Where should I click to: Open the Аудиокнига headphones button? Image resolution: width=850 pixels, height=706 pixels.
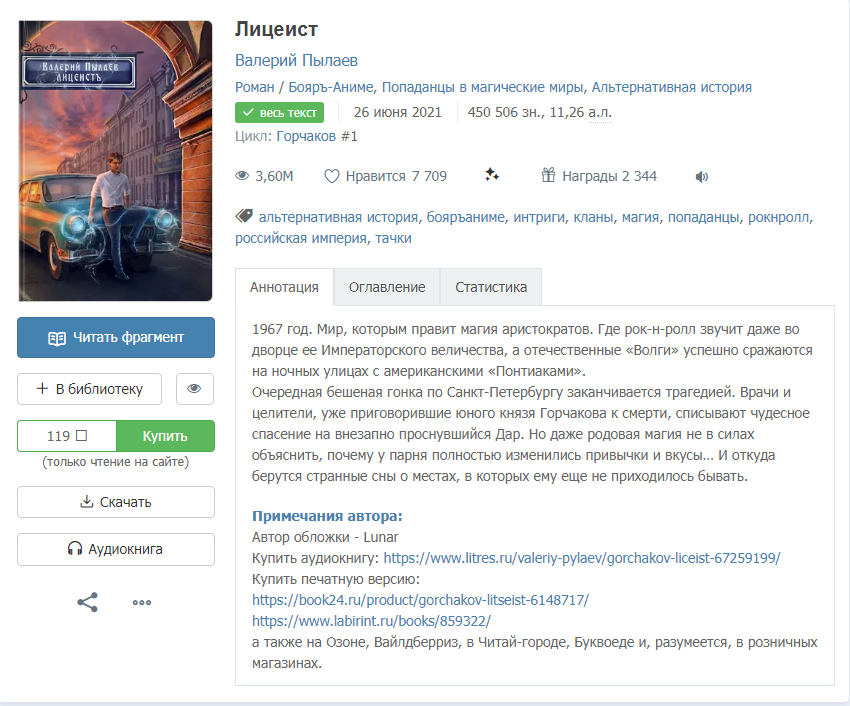(116, 549)
